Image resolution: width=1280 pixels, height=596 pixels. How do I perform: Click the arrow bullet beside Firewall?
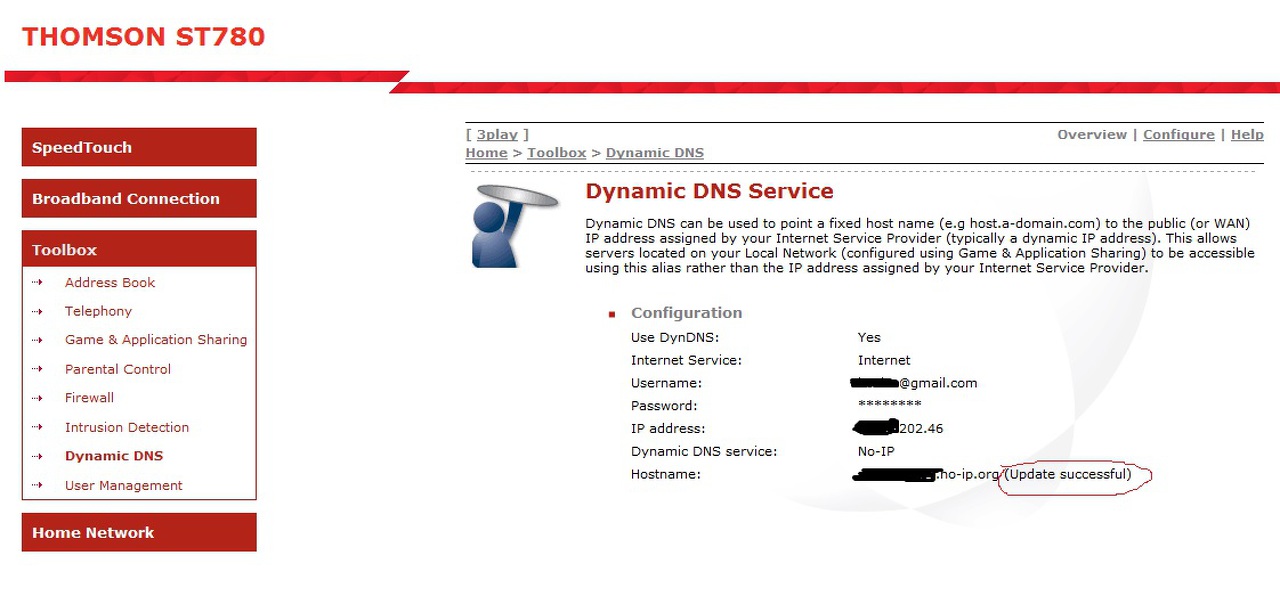click(38, 398)
